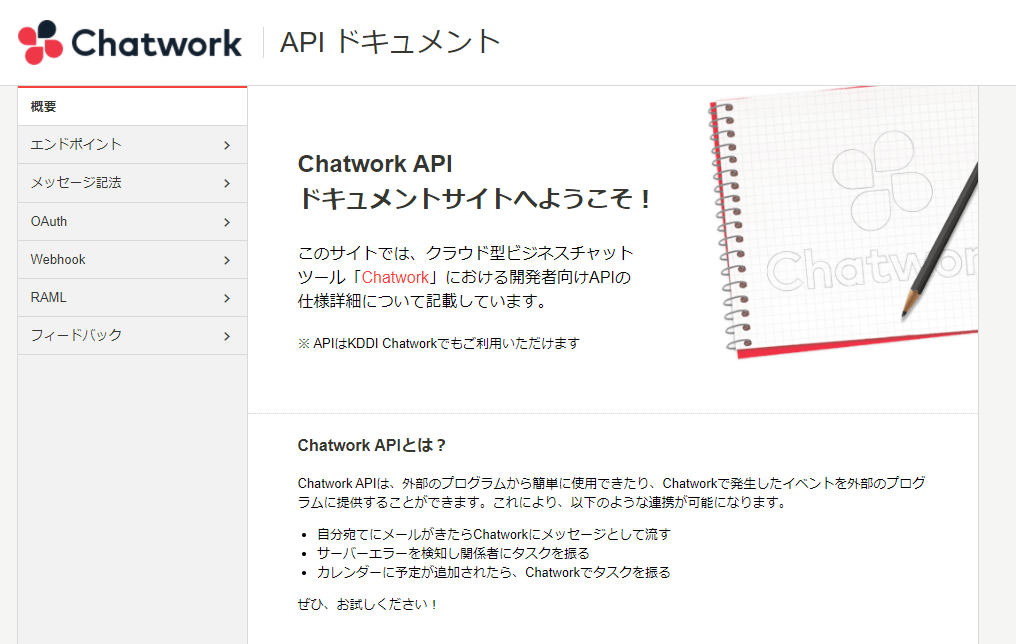Open the 概要 sidebar tab
The width and height of the screenshot is (1016, 644).
coord(132,106)
